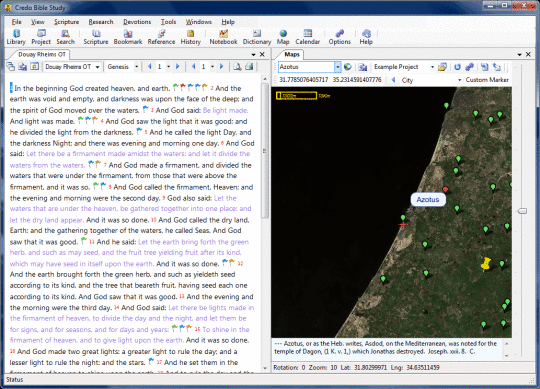The height and width of the screenshot is (389, 540).
Task: Click the yellow pushpin marker on the map
Action: tap(486, 264)
